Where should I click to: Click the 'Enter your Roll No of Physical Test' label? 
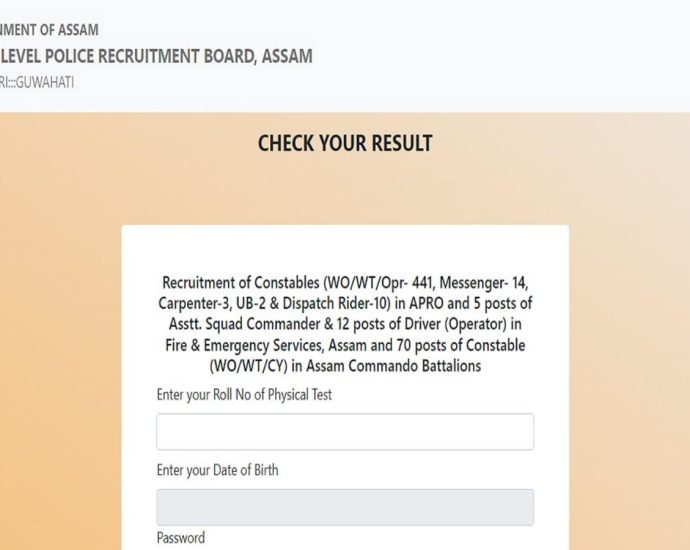tap(244, 395)
